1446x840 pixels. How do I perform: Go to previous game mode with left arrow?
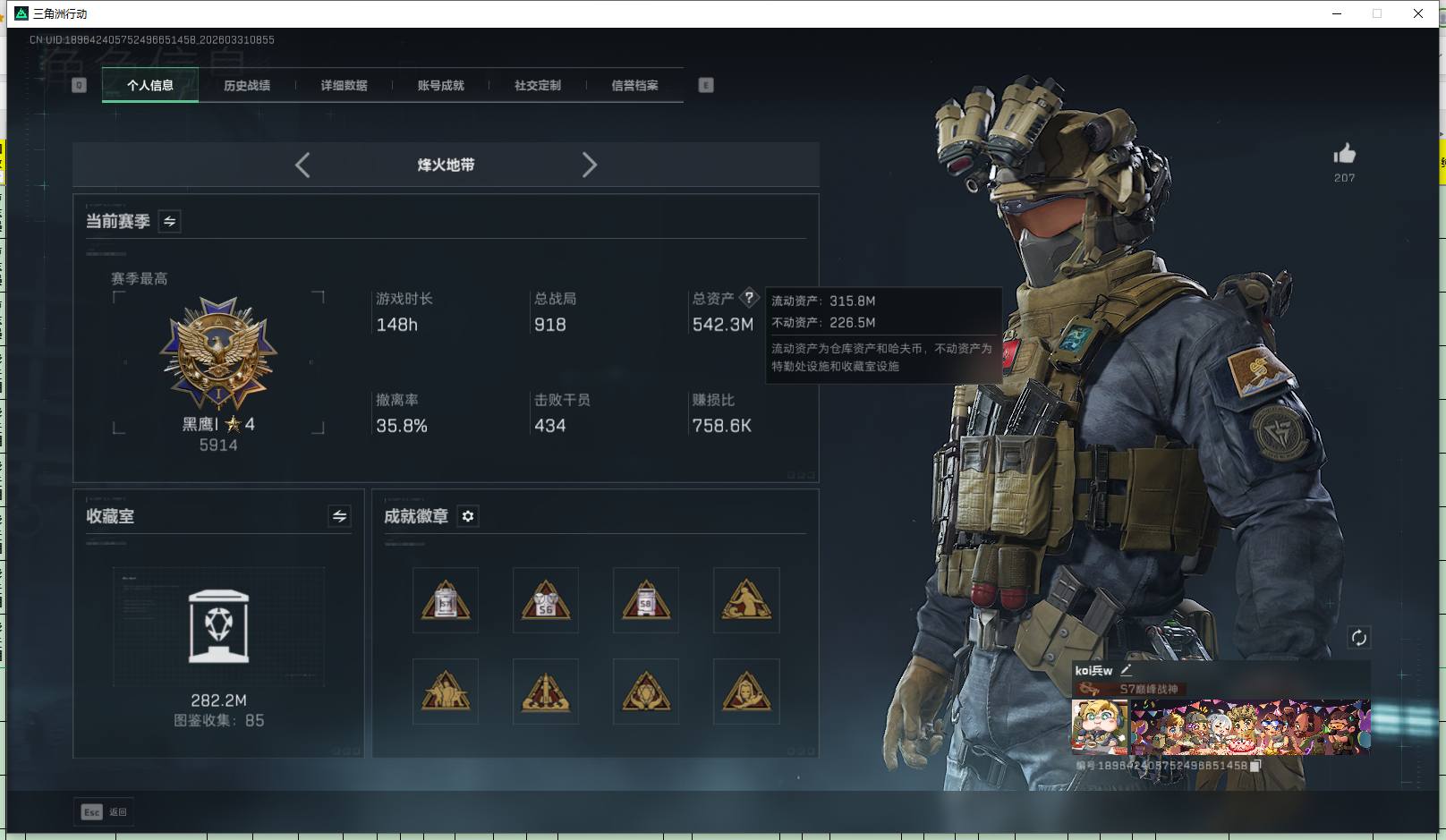tap(302, 165)
